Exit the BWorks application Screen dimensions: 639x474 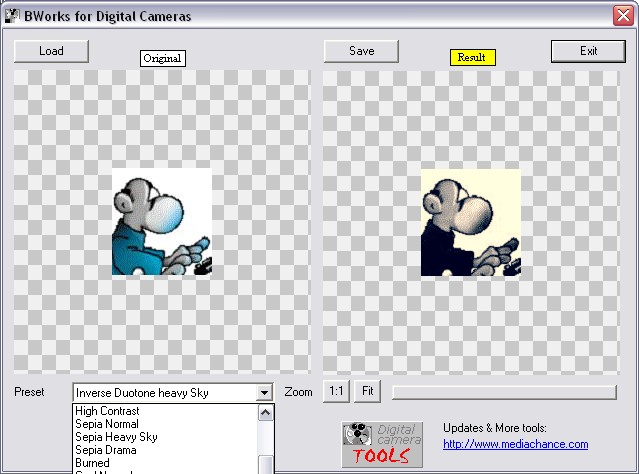coord(588,51)
